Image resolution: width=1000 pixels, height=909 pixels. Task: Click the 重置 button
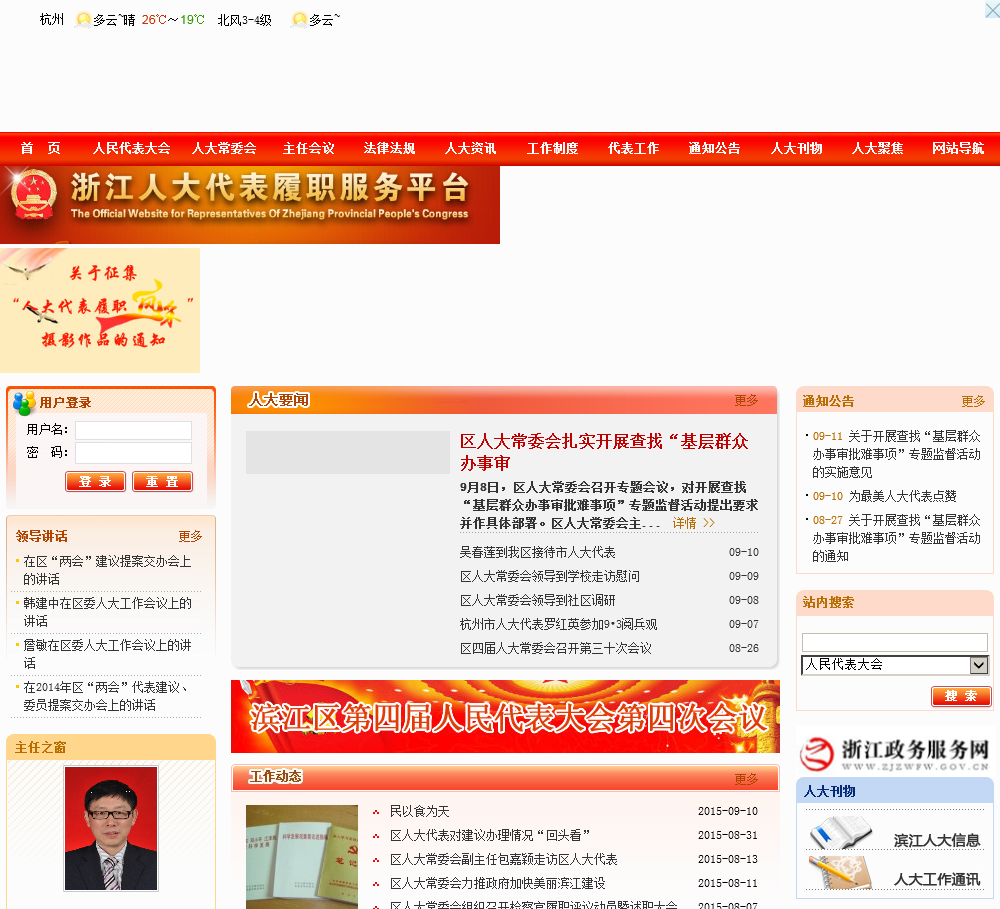(162, 482)
